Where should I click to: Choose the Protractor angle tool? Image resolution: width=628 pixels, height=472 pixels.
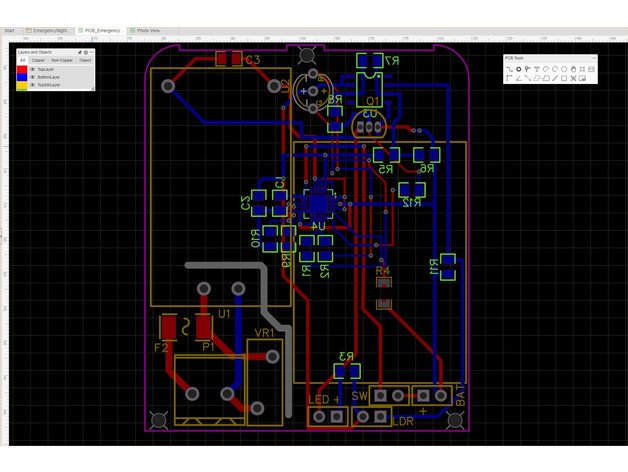click(519, 78)
